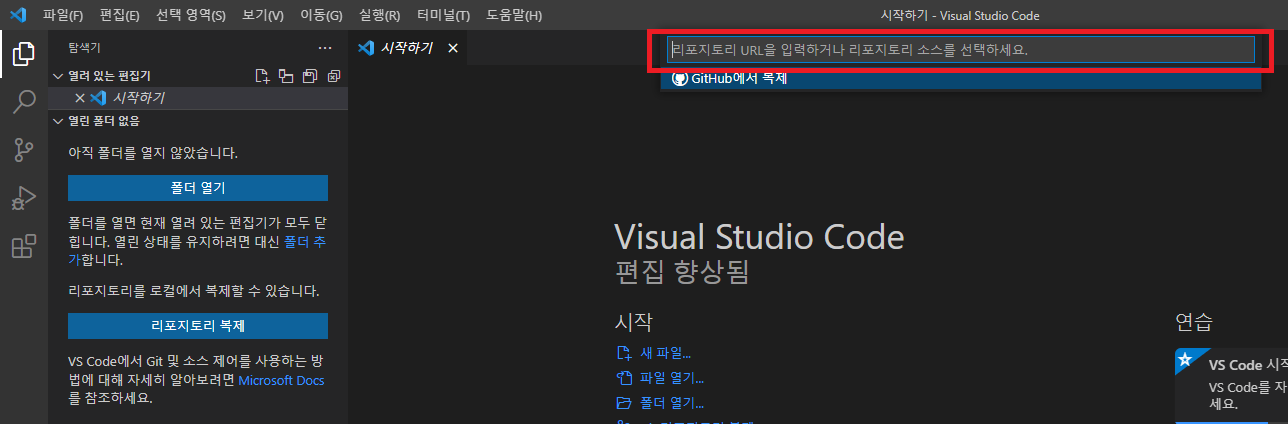Open the Microsoft Docs link
The width and height of the screenshot is (1288, 424).
(x=281, y=380)
